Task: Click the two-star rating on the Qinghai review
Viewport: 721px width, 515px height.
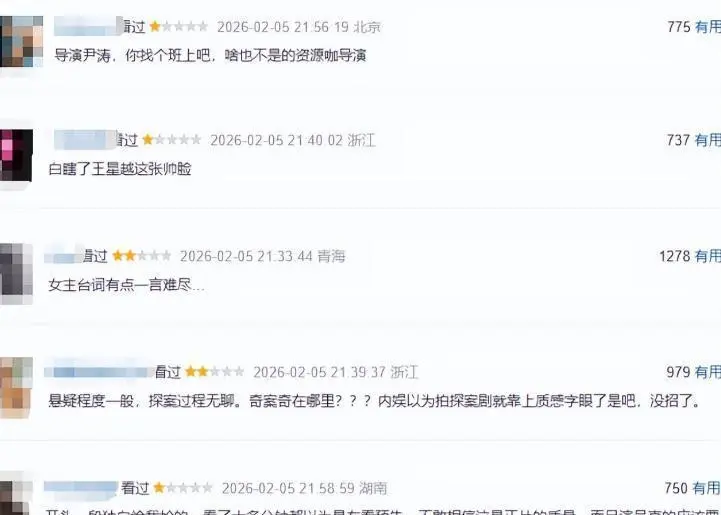Action: (x=142, y=256)
